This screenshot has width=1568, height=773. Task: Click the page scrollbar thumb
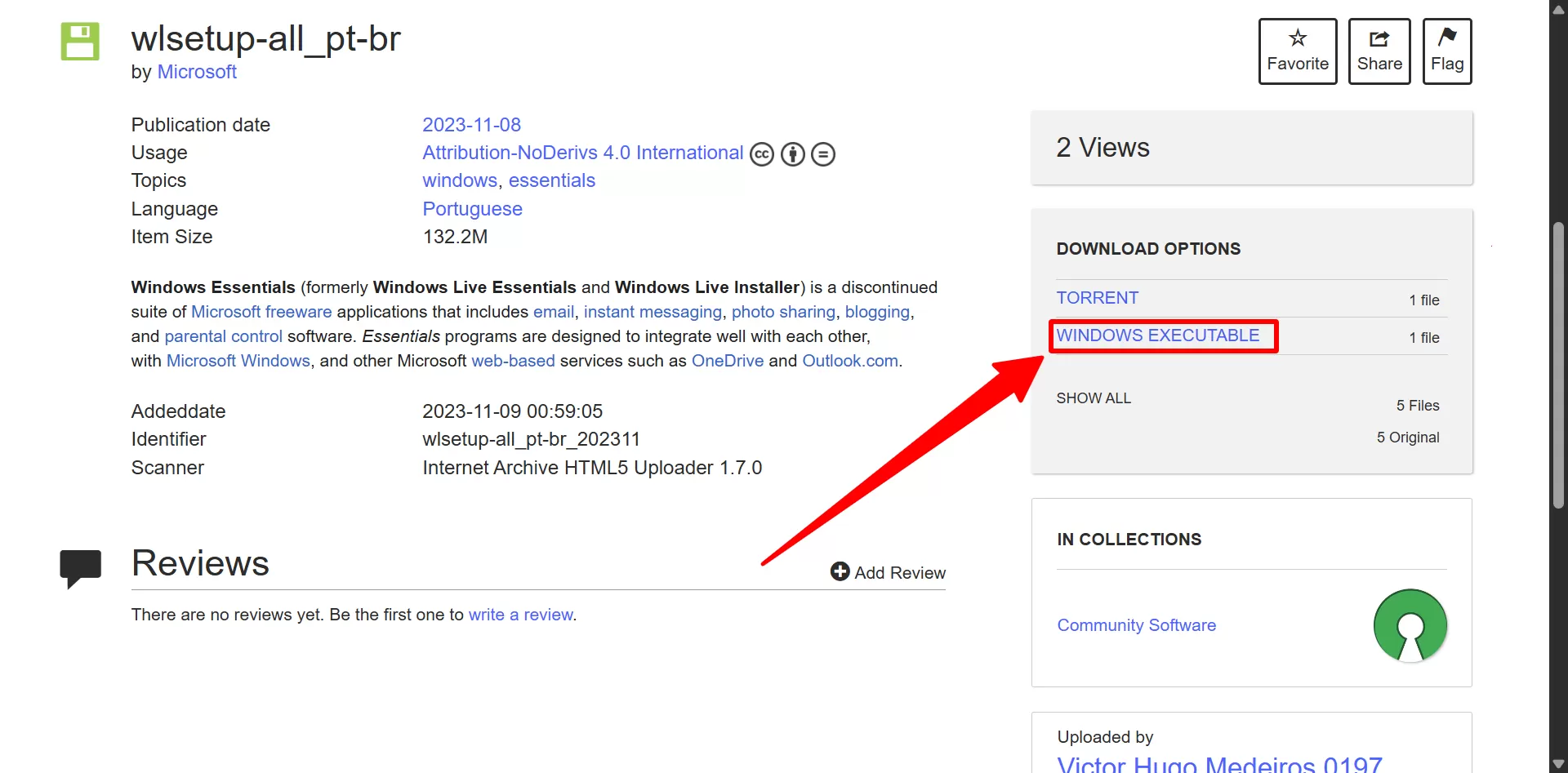pos(1558,366)
